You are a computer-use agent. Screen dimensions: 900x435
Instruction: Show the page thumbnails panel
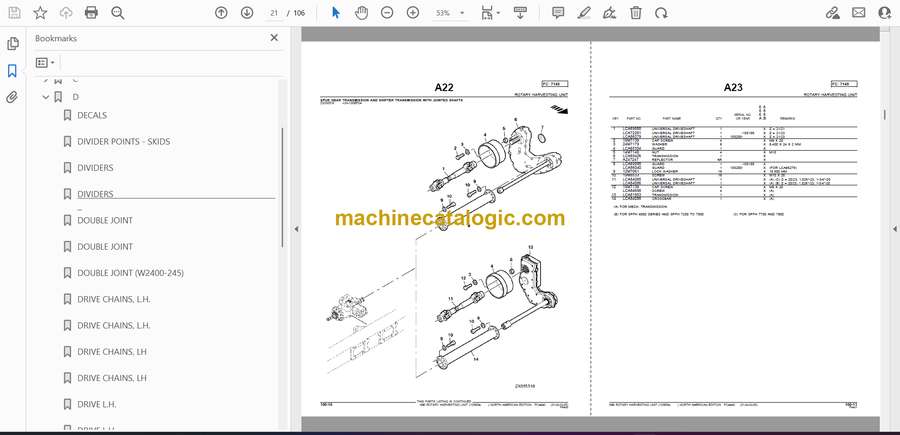pos(12,44)
